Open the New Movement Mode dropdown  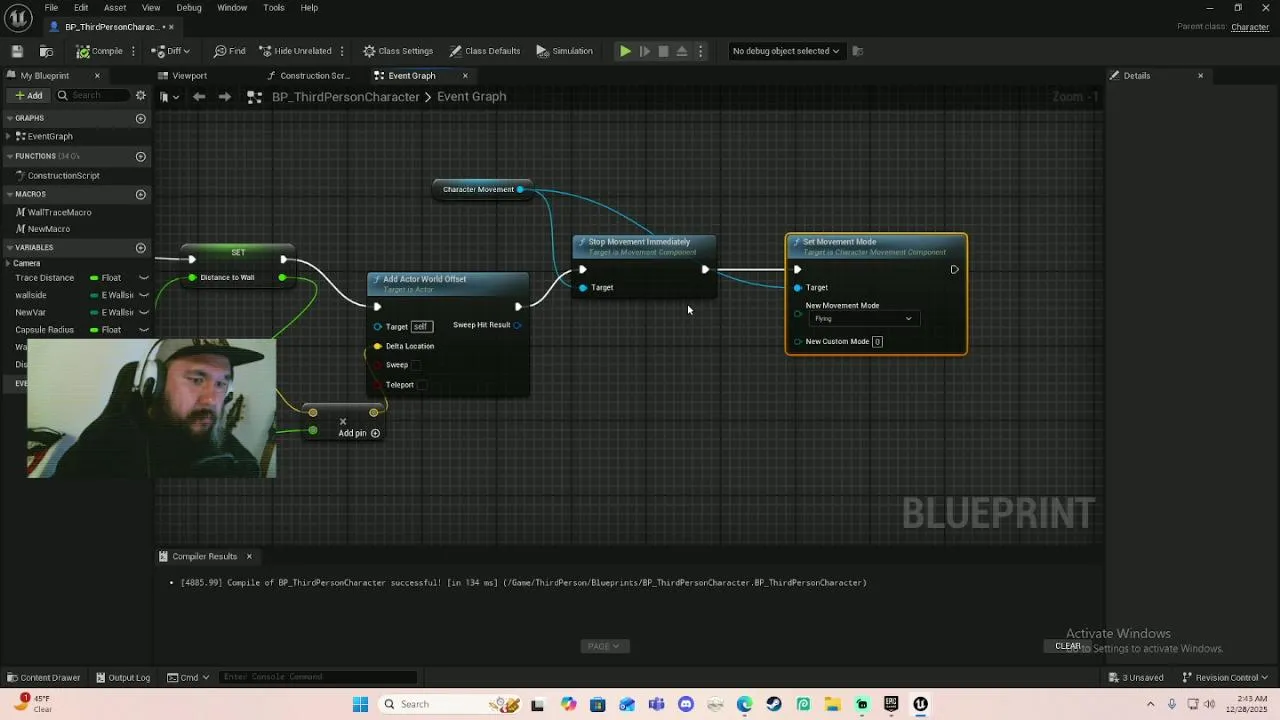click(864, 319)
